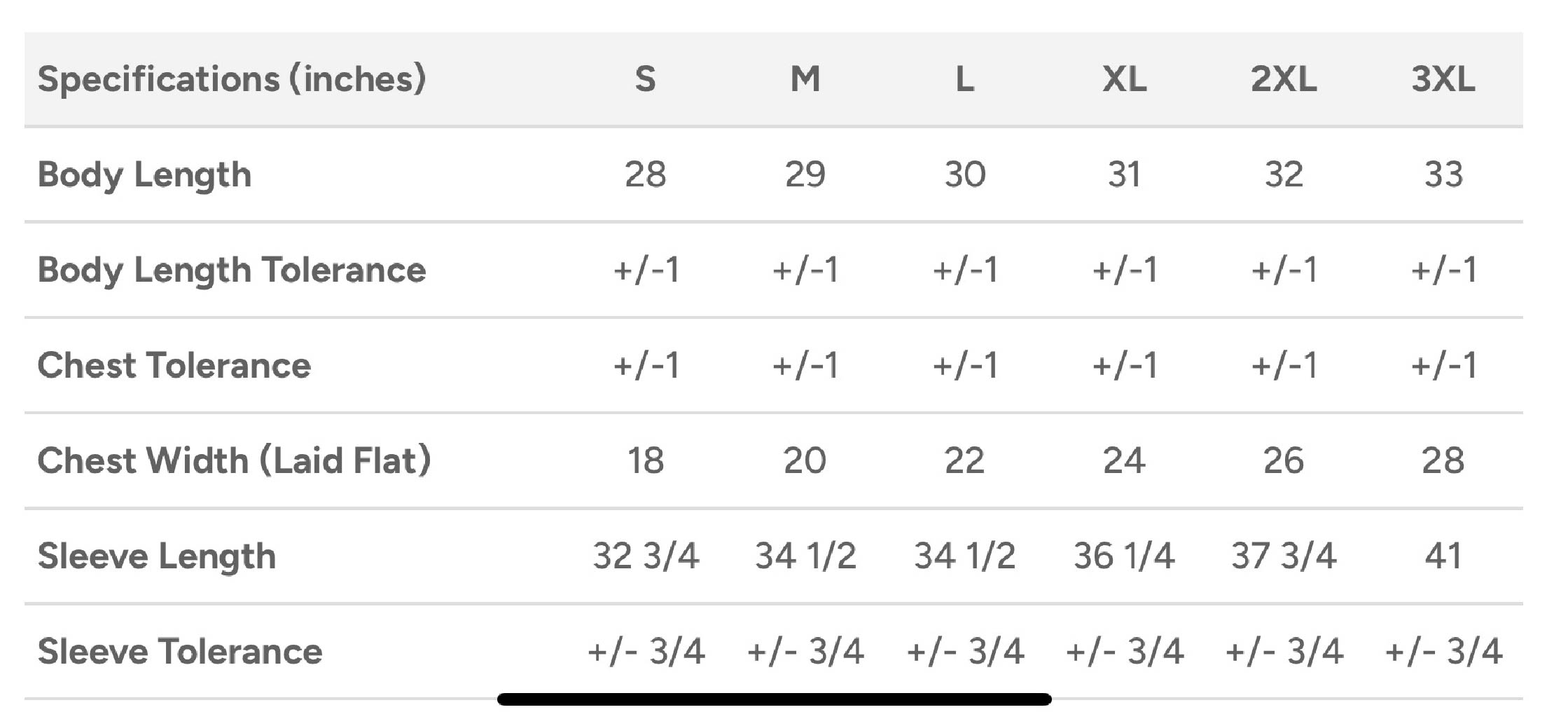Click Body Length value 28 for size S
Viewport: 1568px width, 719px height.
pyautogui.click(x=645, y=174)
